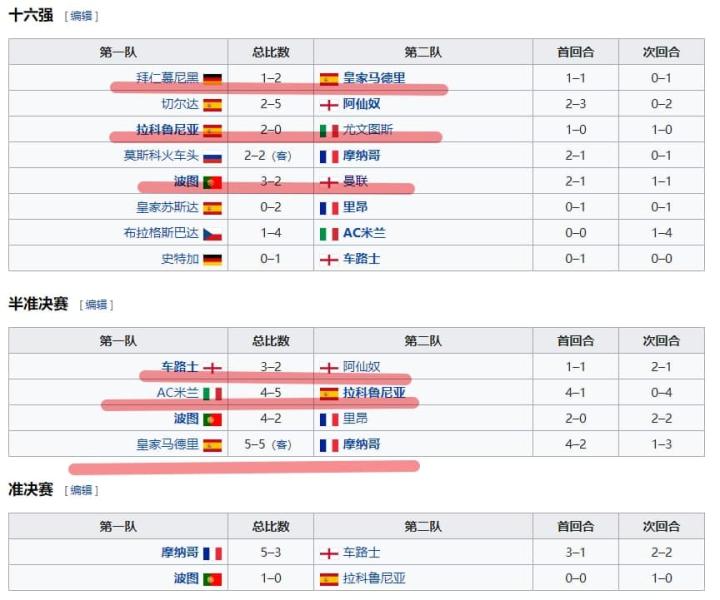720x600 pixels.
Task: Click the German flag beside 拜仁慕尼黑
Action: pyautogui.click(x=212, y=78)
